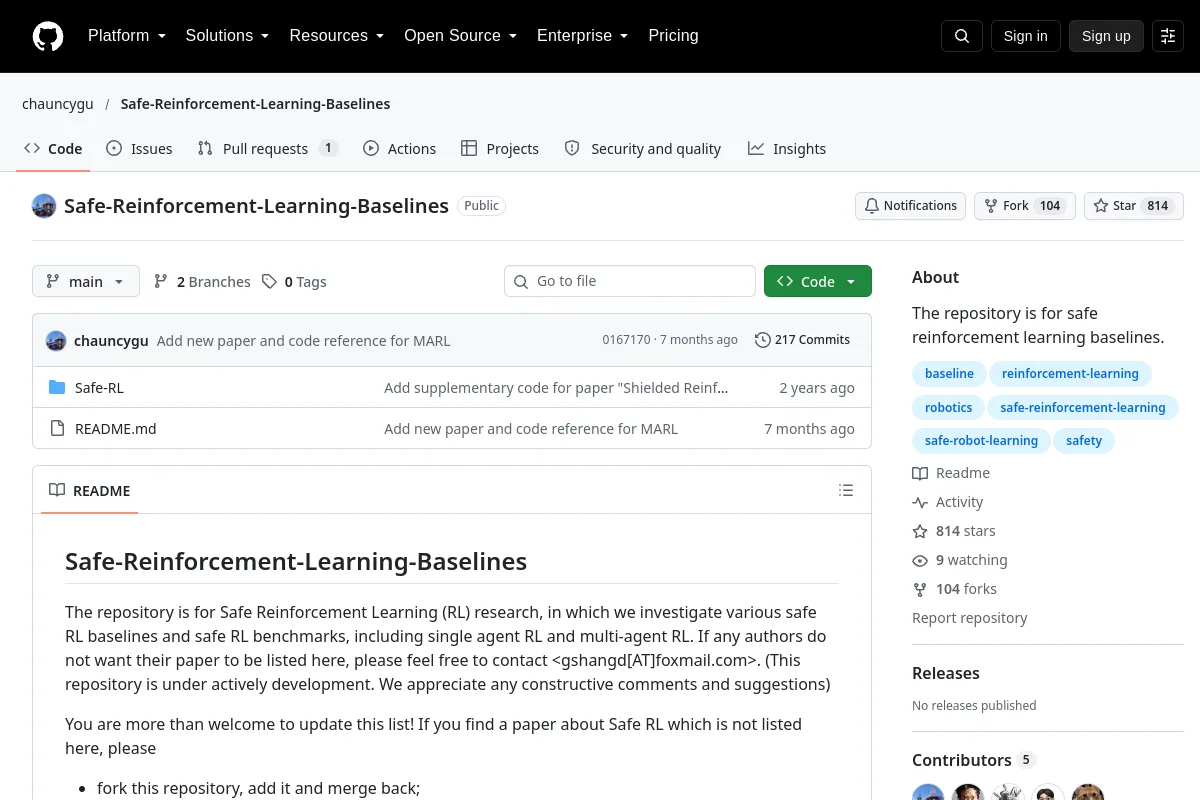
Task: Open the Safe-RL folder name
Action: (x=99, y=388)
